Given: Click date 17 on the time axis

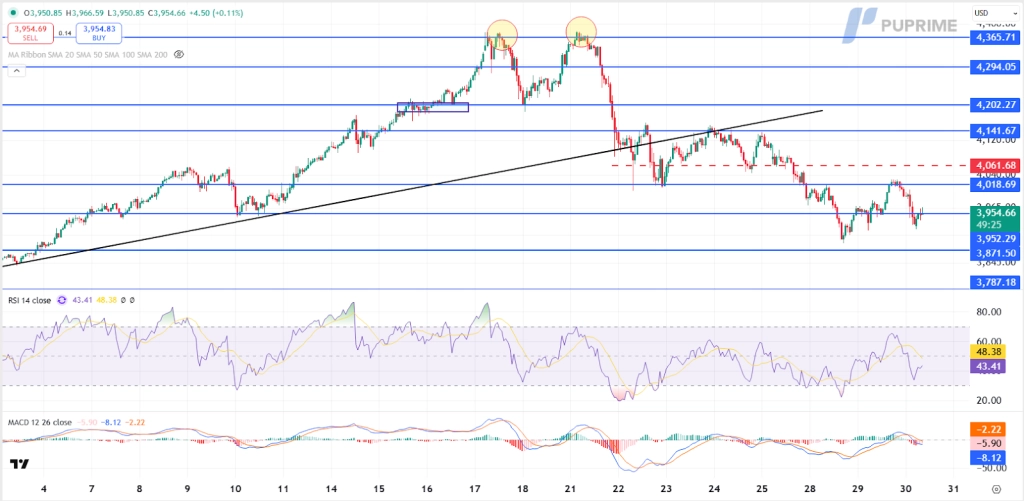Looking at the screenshot, I should 475,489.
